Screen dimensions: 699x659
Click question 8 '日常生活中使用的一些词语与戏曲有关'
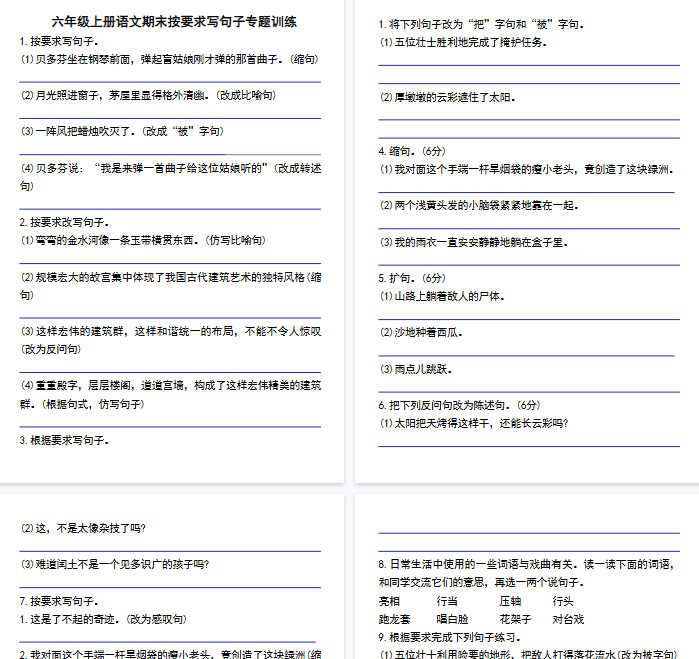click(x=526, y=574)
